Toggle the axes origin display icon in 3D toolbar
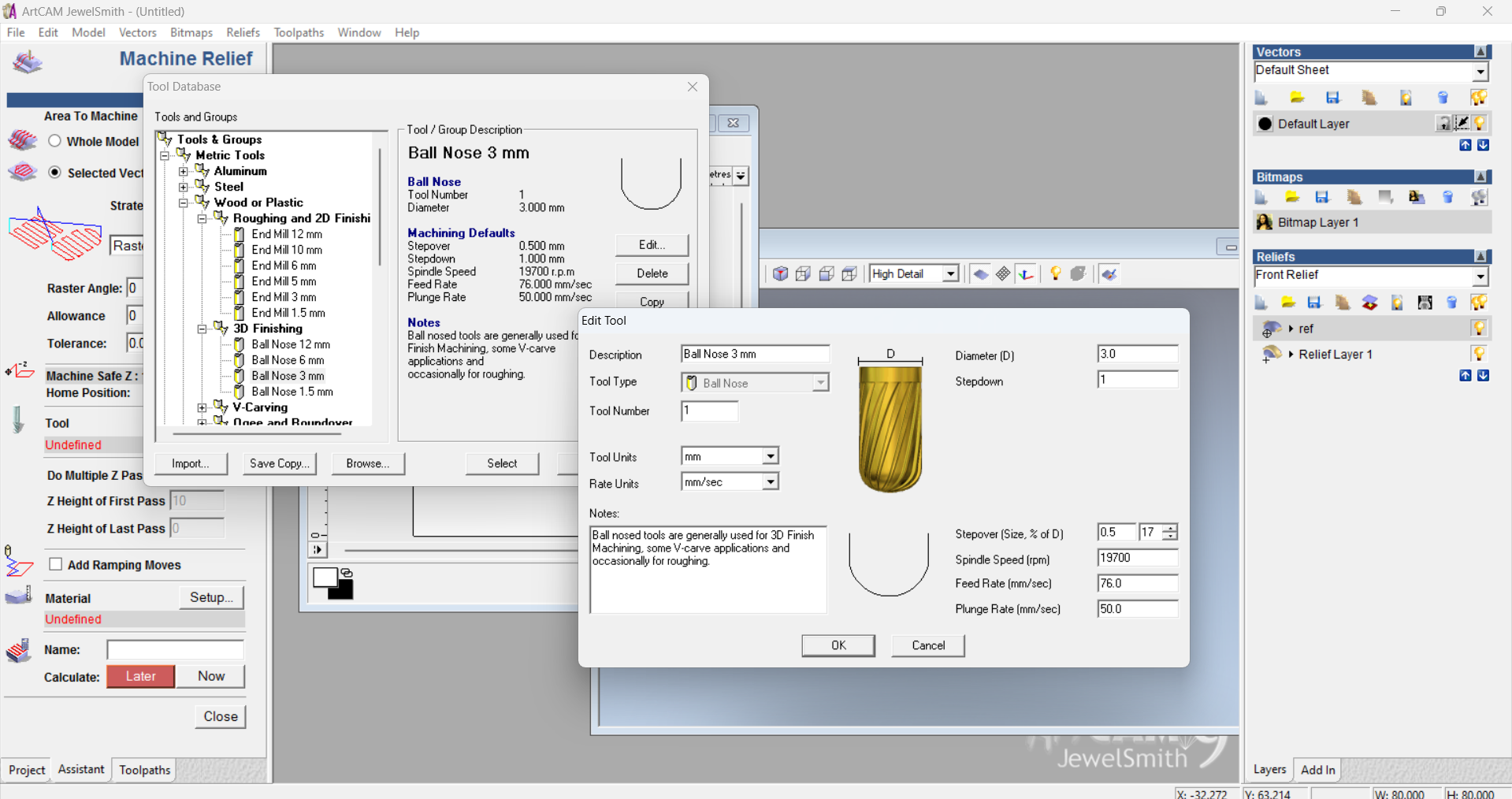The height and width of the screenshot is (799, 1512). point(1026,273)
